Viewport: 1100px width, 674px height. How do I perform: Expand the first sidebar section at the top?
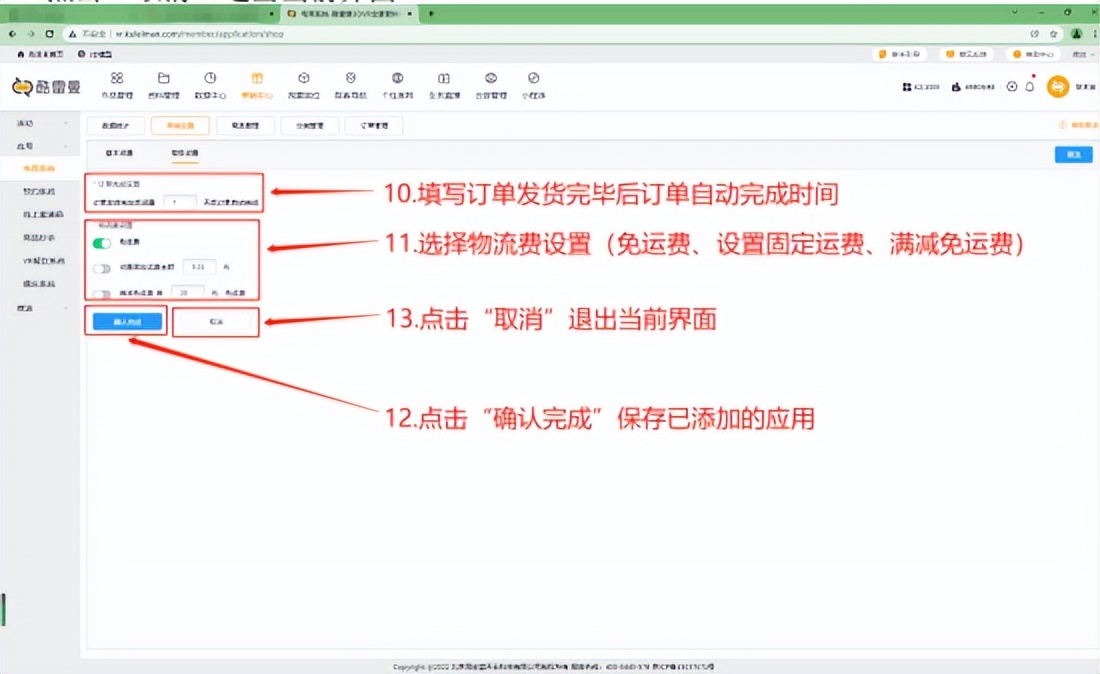(24, 124)
